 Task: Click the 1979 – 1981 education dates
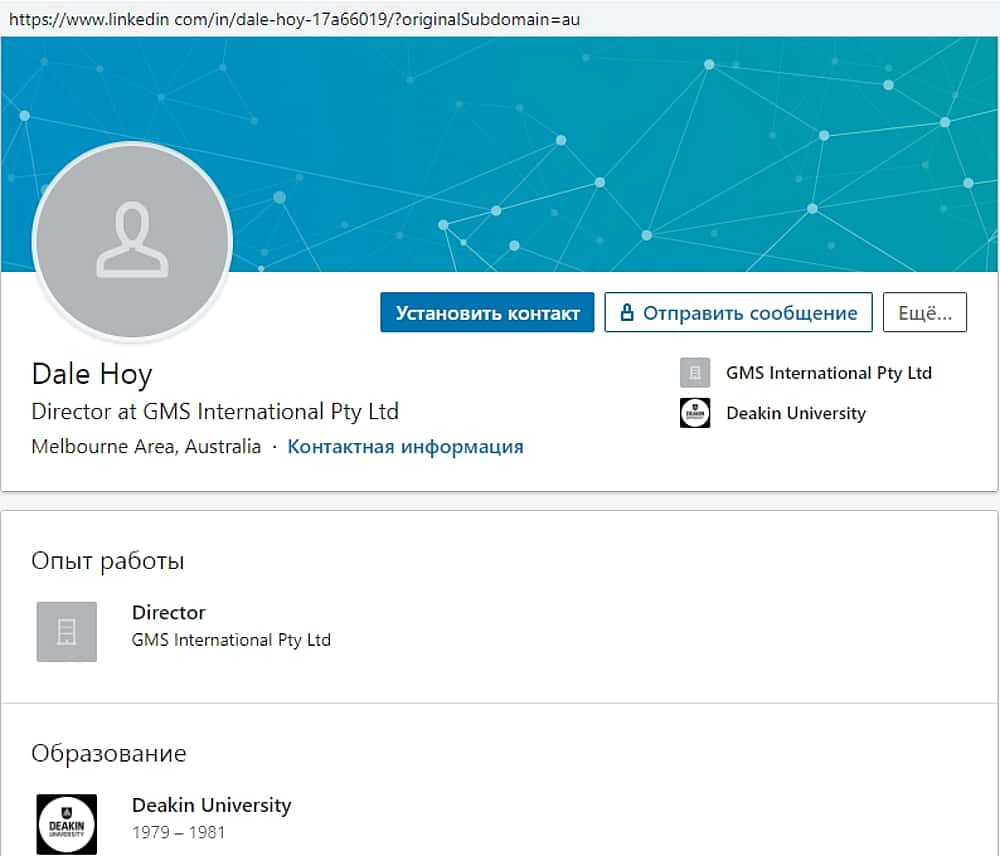pos(178,832)
